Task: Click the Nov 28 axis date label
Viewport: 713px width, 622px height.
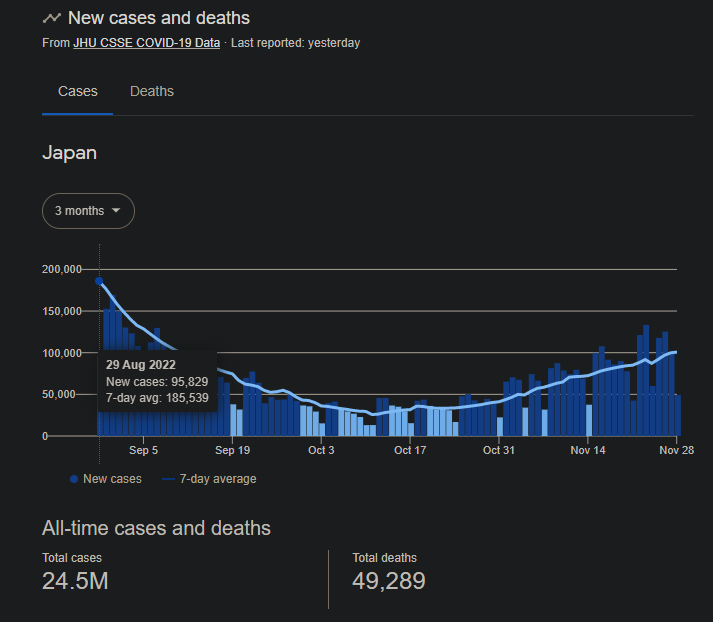Action: pyautogui.click(x=677, y=450)
